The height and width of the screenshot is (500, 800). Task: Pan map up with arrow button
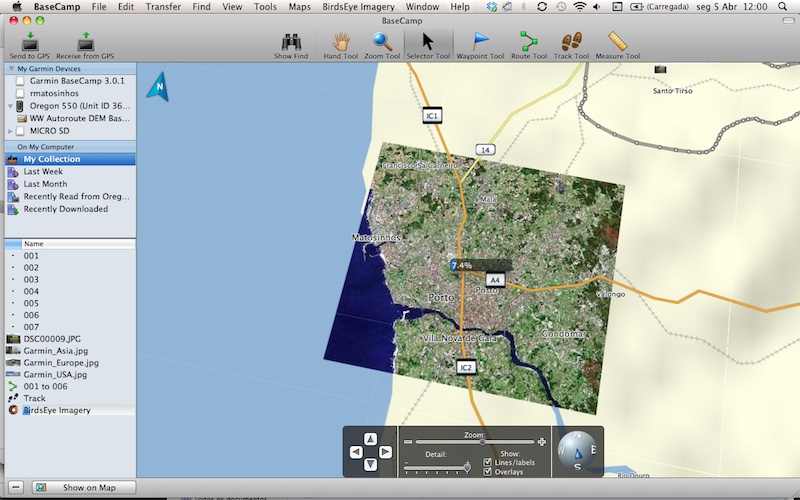click(370, 439)
